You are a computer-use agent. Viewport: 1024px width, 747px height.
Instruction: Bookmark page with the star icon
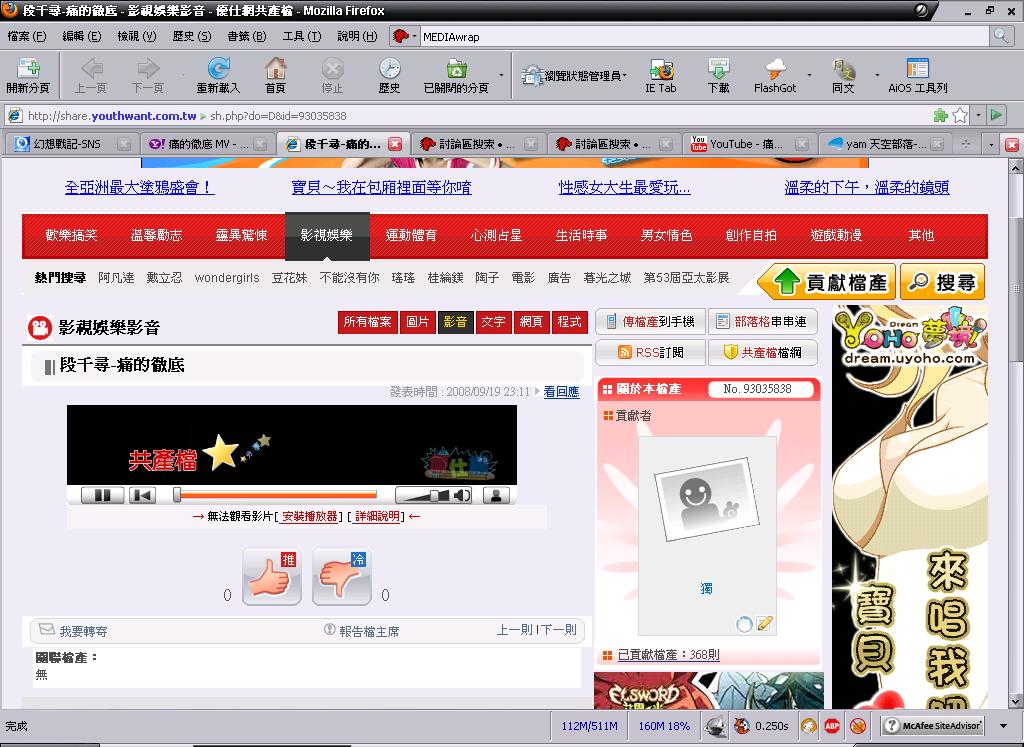click(x=959, y=116)
